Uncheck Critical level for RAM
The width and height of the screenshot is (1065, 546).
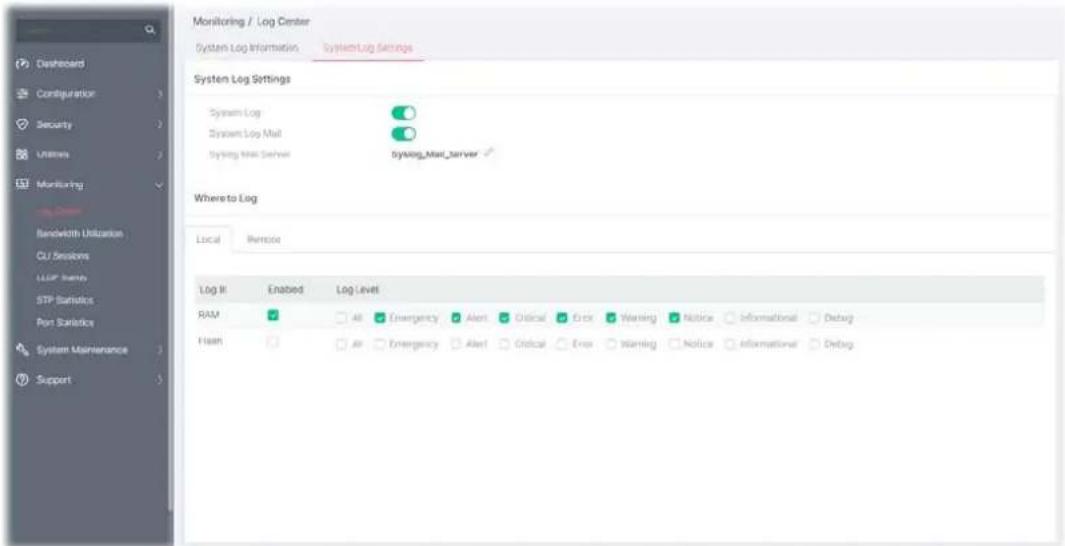click(x=505, y=317)
